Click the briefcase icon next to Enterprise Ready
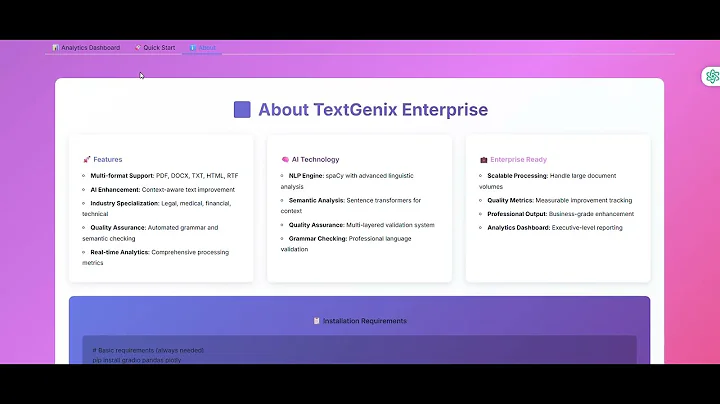720x404 pixels. point(483,160)
